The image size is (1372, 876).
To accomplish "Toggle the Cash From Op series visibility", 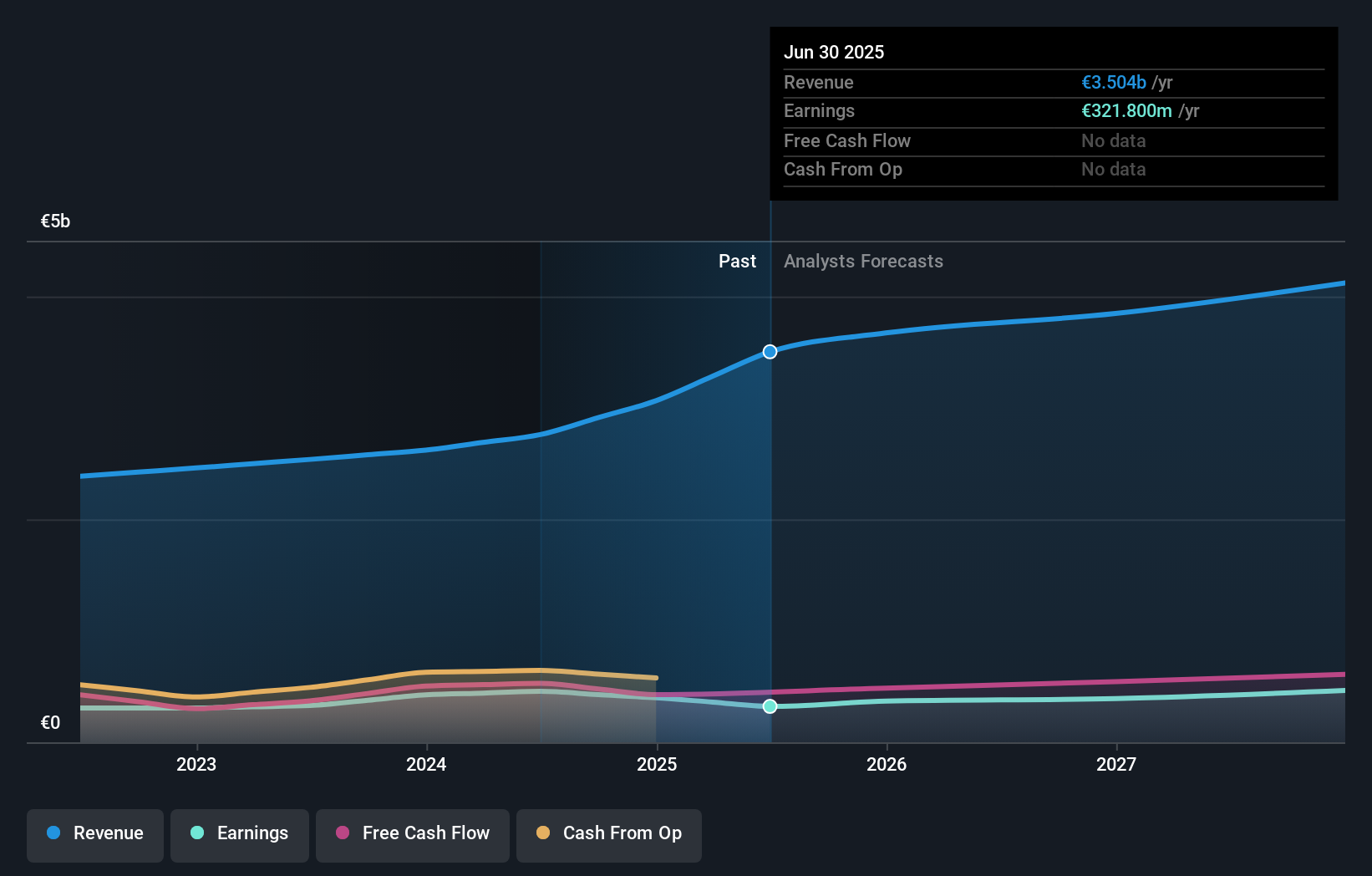I will (609, 835).
